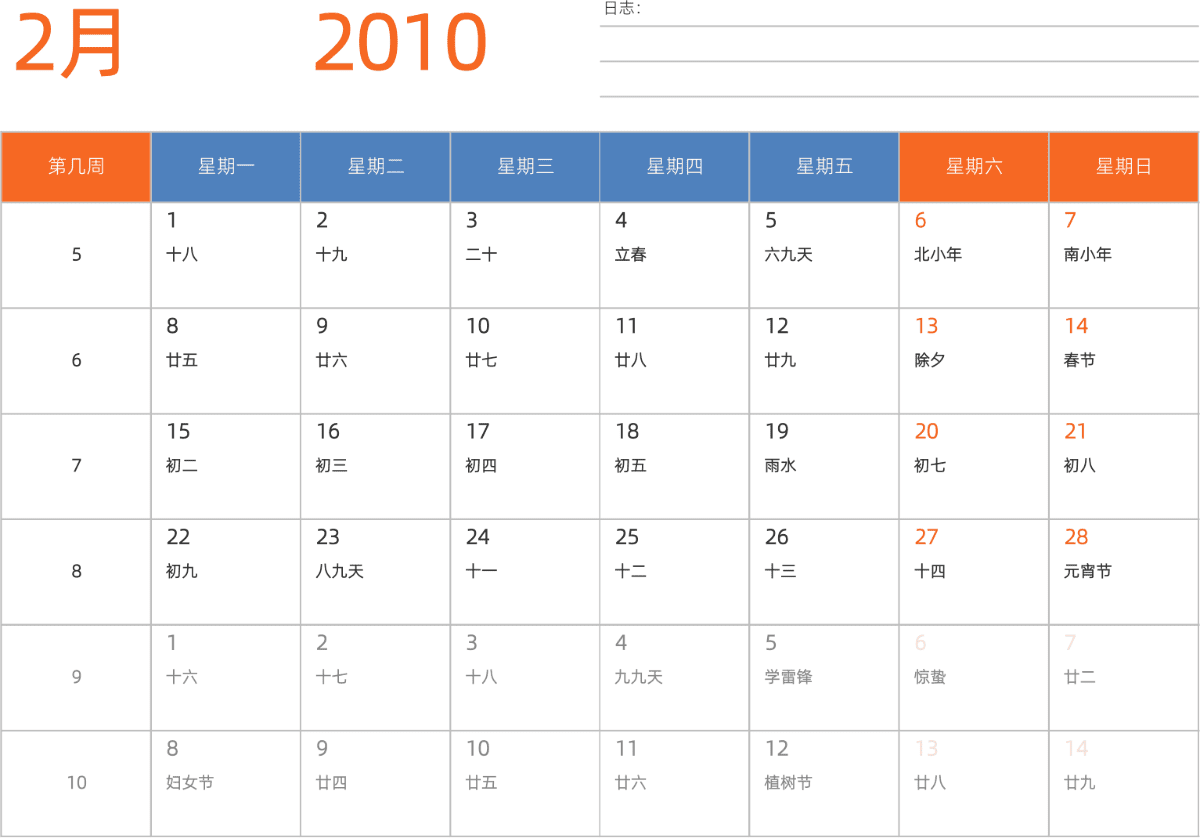
Task: Select date 24 labeled "十一"
Action: [525, 572]
